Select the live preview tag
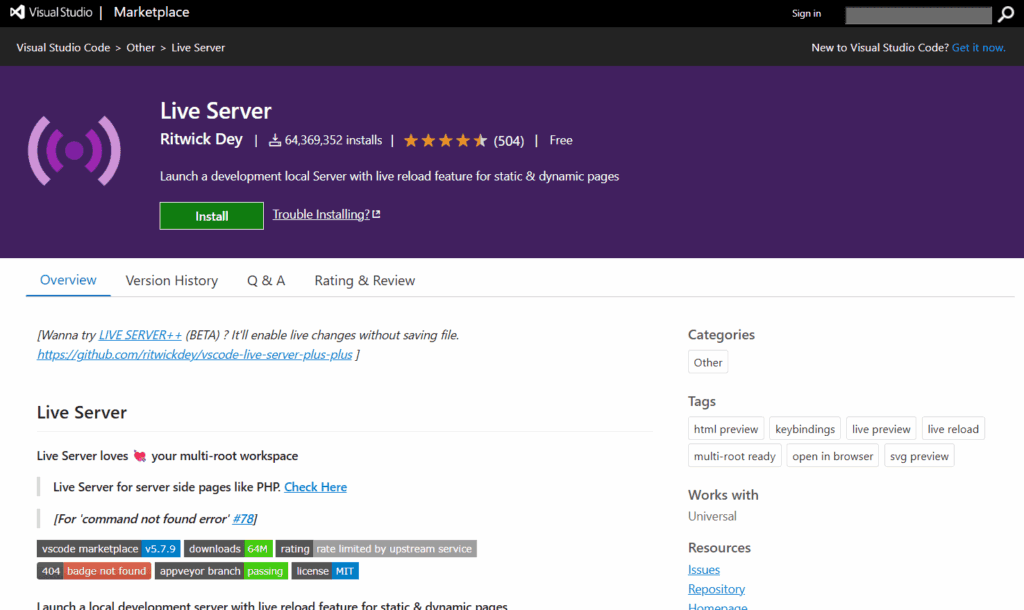1024x610 pixels. click(881, 429)
